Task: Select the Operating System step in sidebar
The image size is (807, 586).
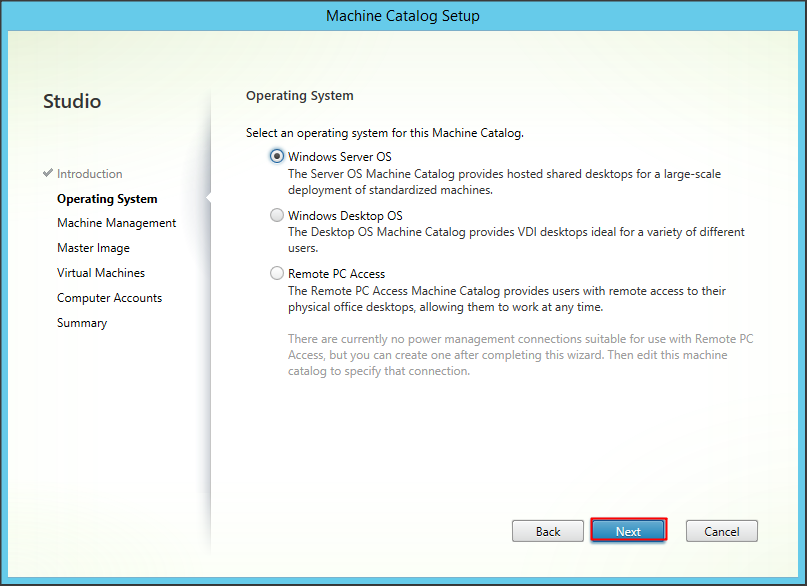Action: (x=107, y=199)
